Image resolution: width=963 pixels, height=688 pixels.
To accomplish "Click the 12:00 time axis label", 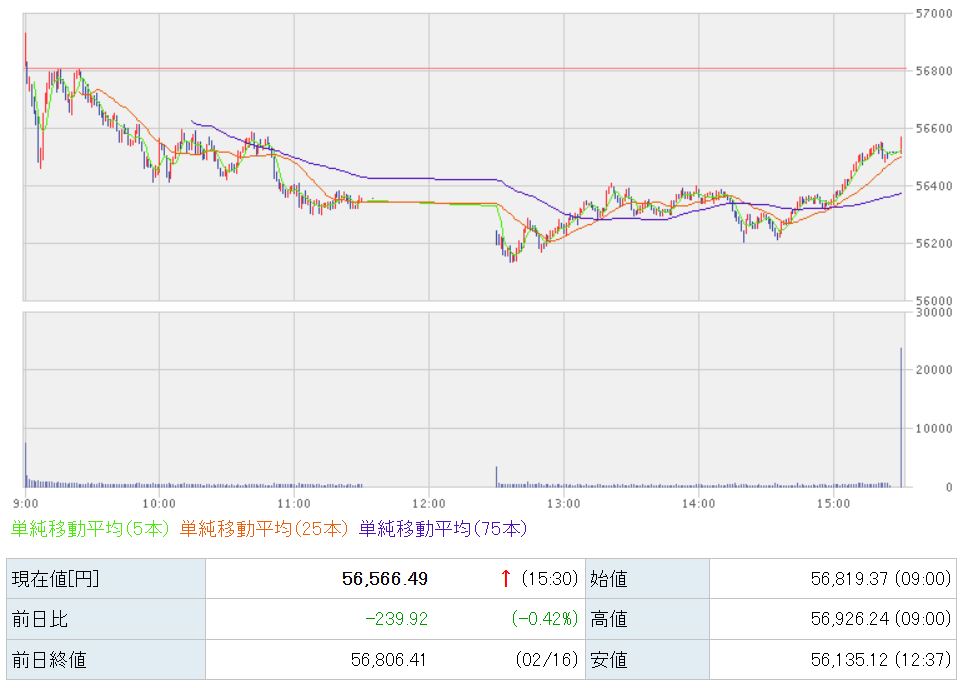I will pyautogui.click(x=427, y=502).
